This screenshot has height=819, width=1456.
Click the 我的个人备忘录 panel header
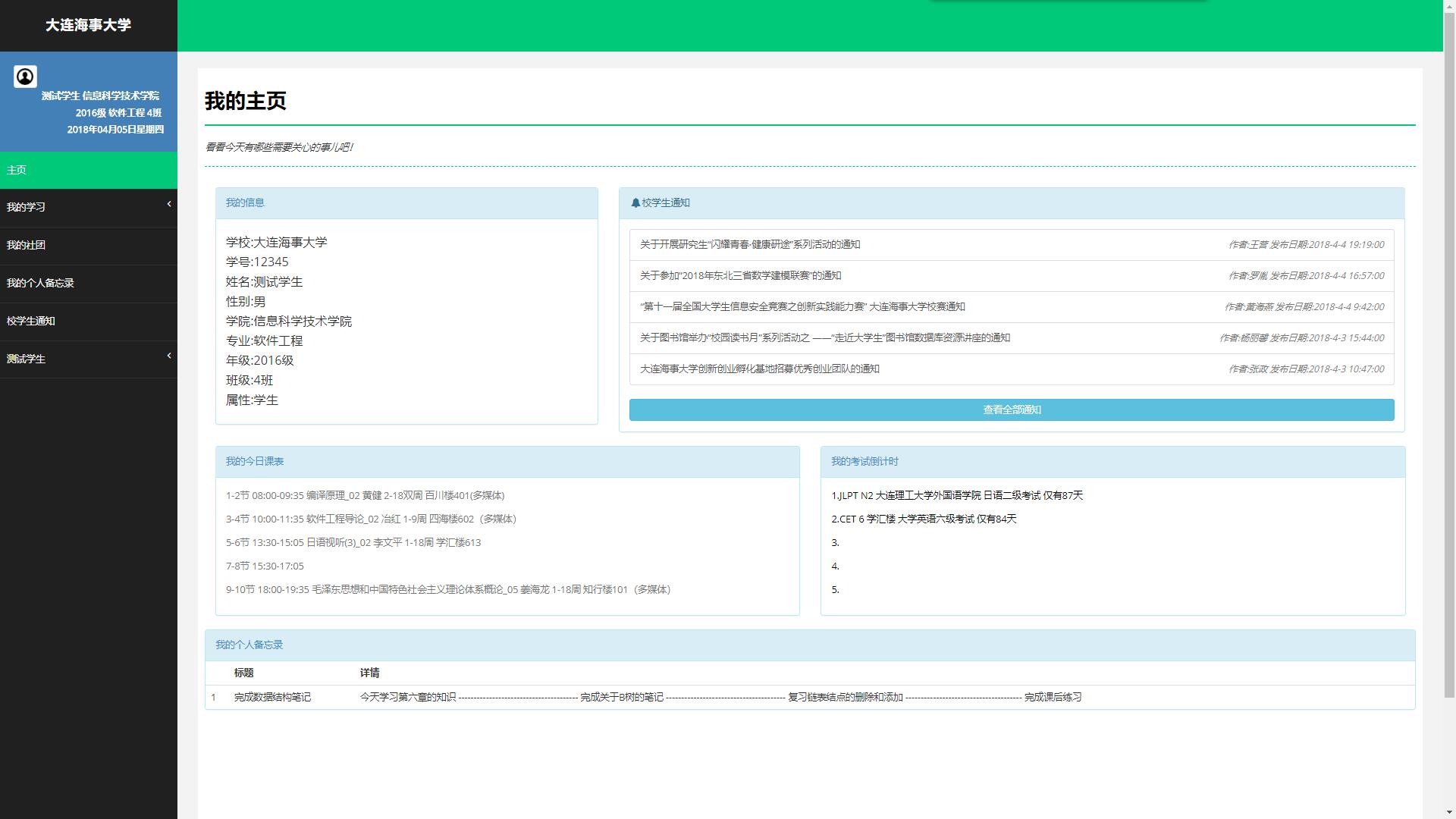tap(810, 645)
